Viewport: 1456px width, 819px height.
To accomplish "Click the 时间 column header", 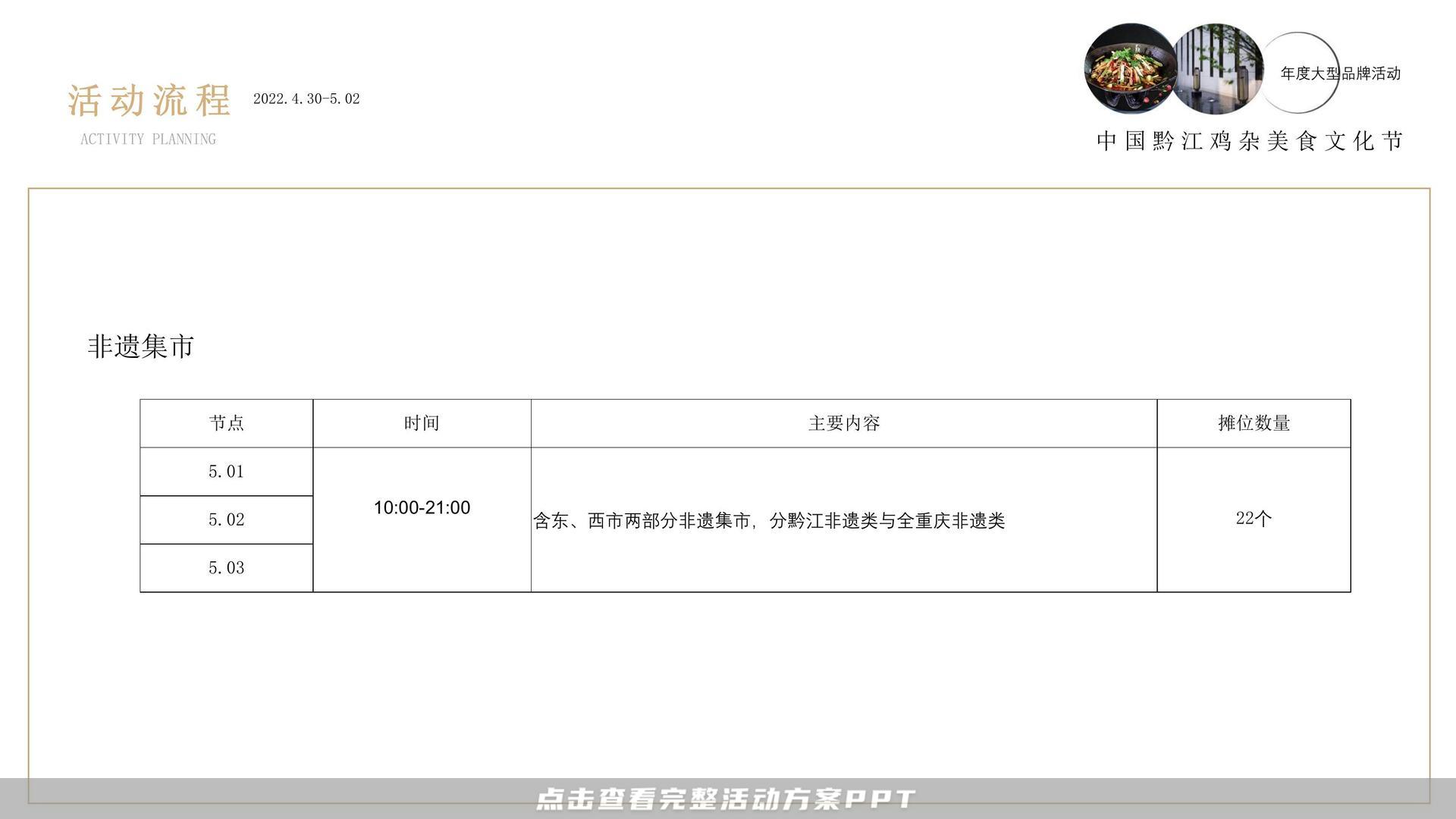I will pos(422,423).
